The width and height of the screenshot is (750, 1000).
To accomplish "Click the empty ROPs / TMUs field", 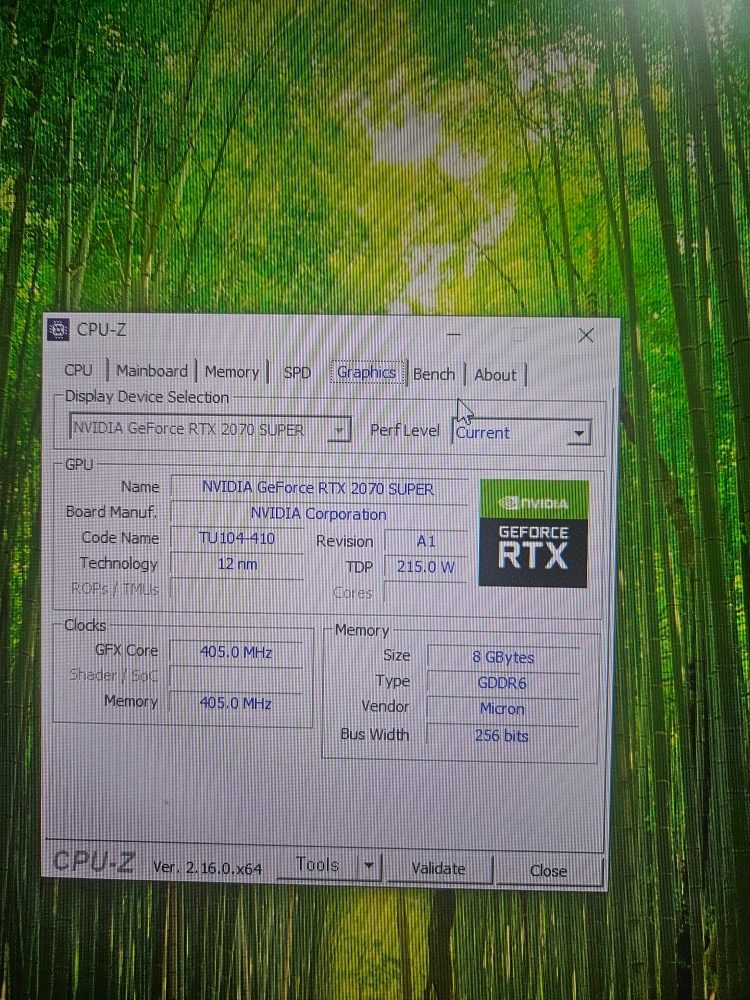I will pos(237,589).
